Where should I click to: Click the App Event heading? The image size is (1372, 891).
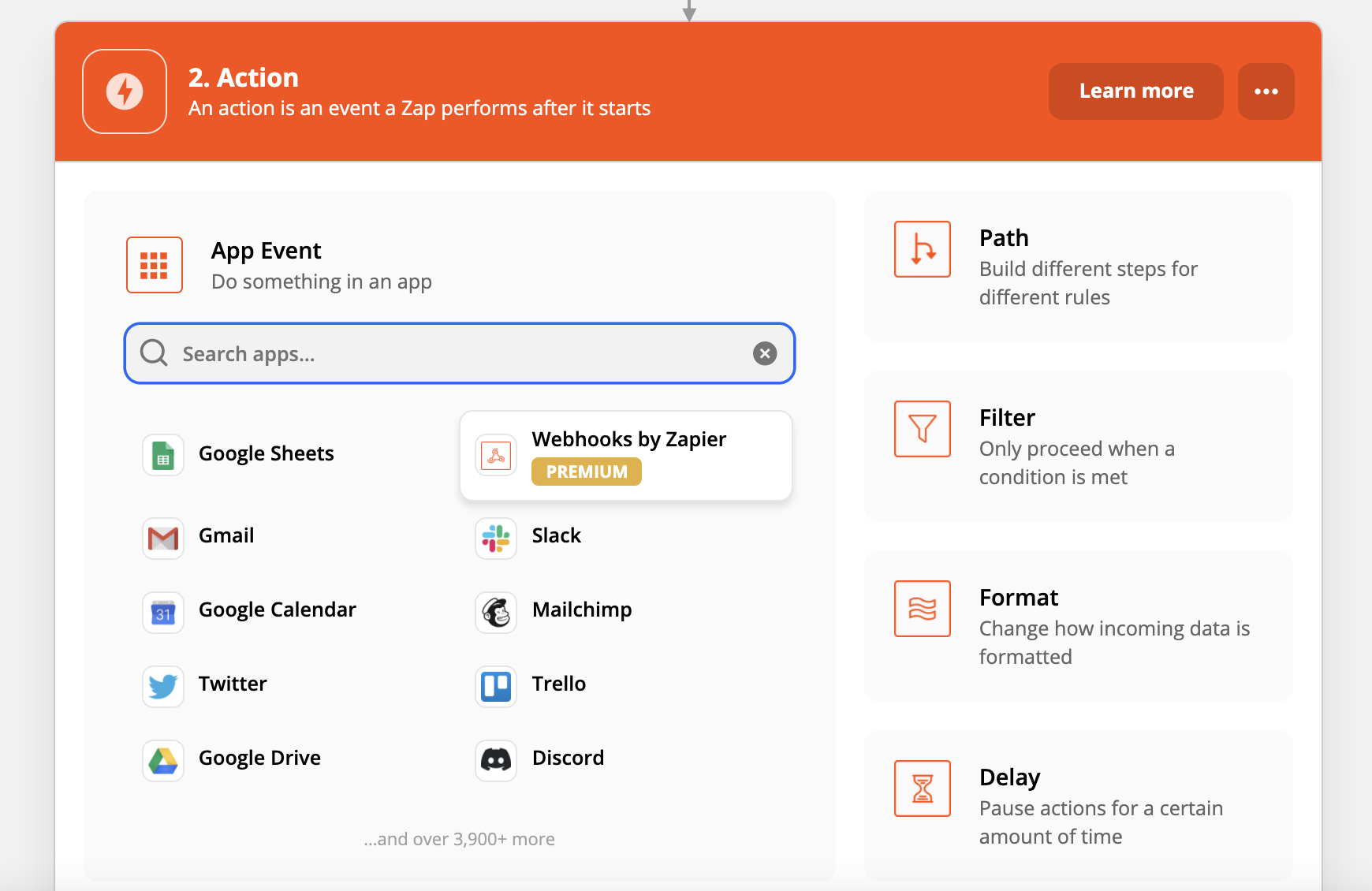(x=267, y=251)
